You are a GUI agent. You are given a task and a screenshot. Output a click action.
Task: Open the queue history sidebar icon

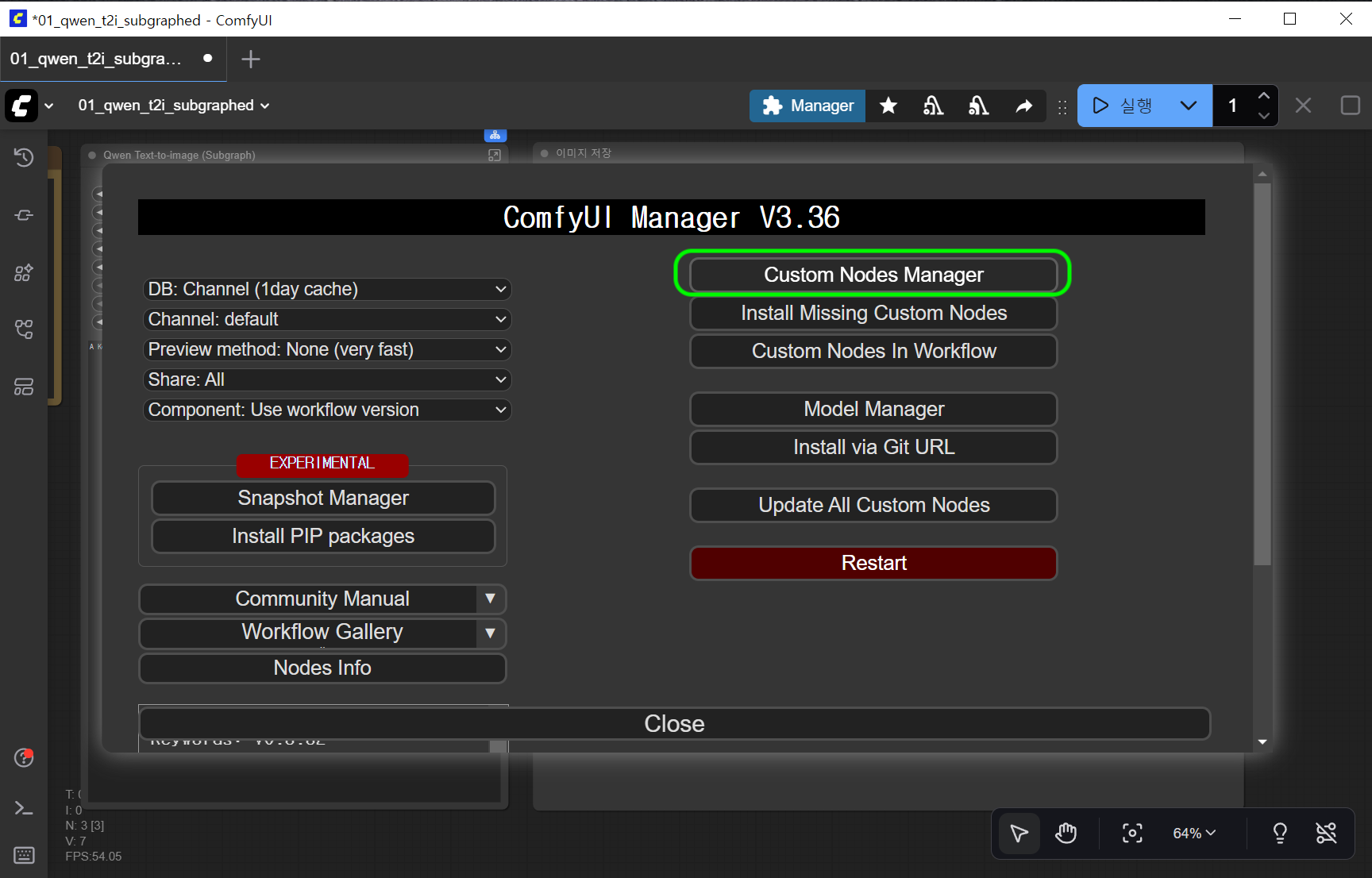click(x=24, y=157)
